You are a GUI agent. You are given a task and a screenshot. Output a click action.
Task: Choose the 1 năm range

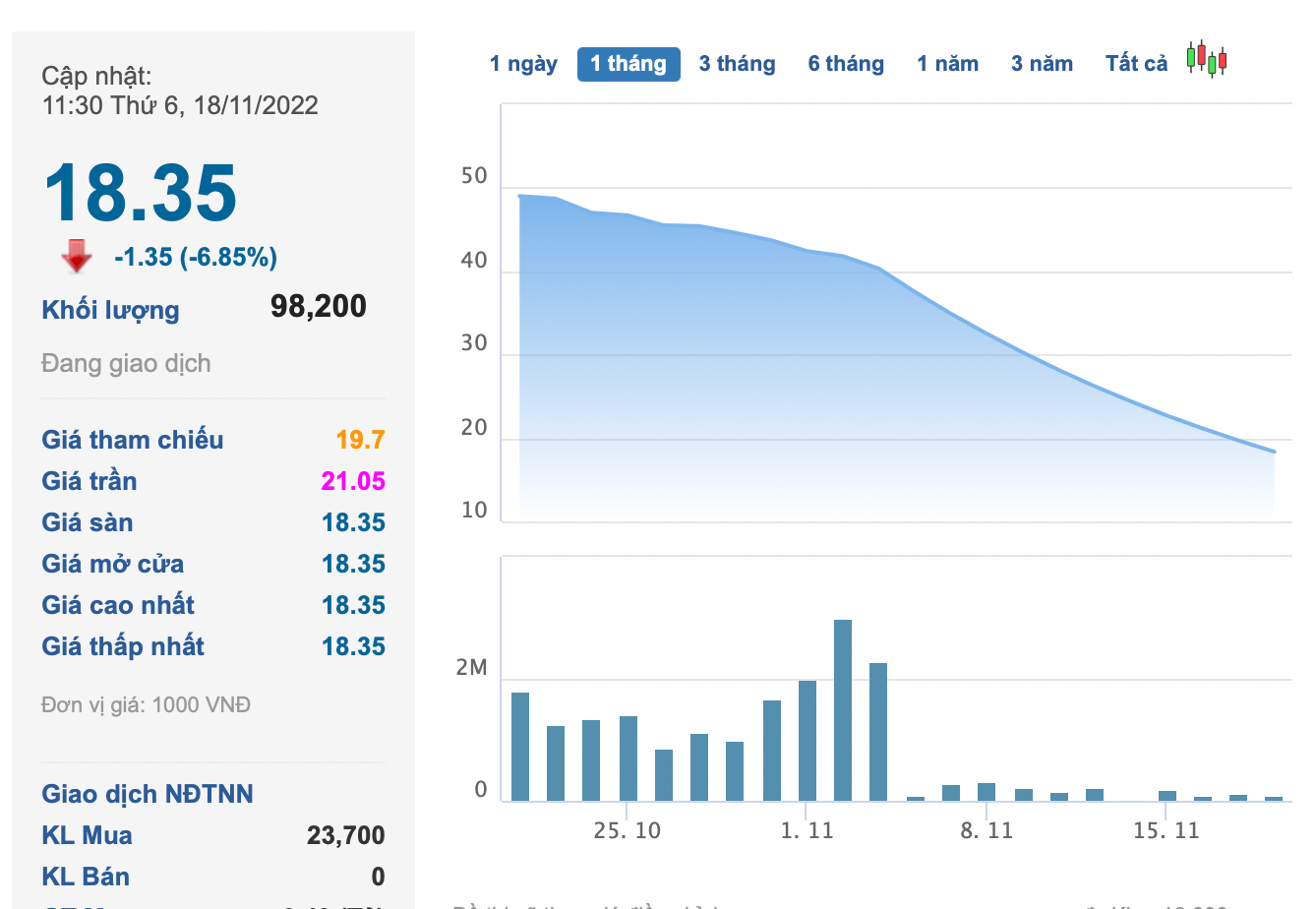coord(947,64)
